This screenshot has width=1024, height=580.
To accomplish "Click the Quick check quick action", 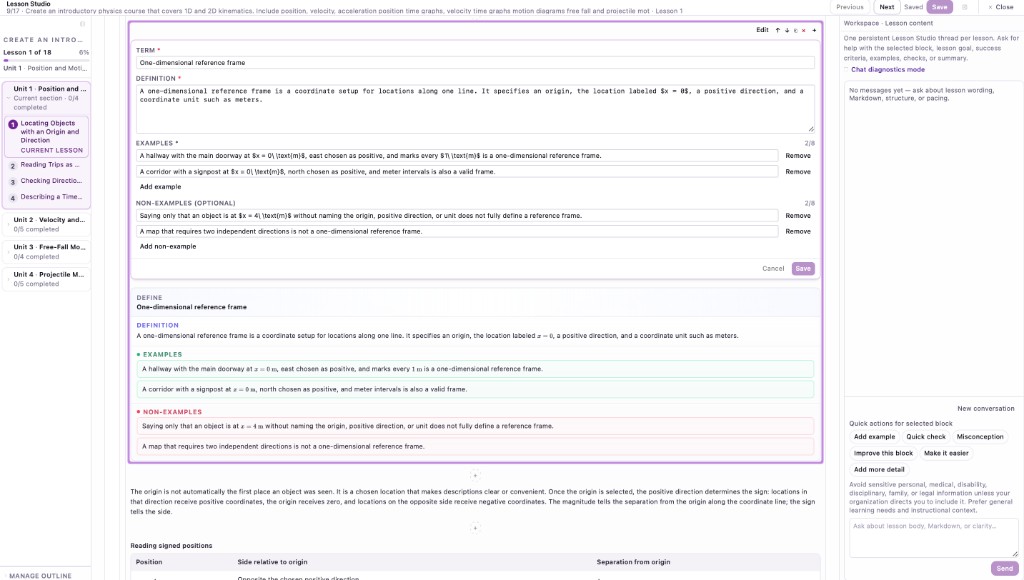I will tap(925, 436).
